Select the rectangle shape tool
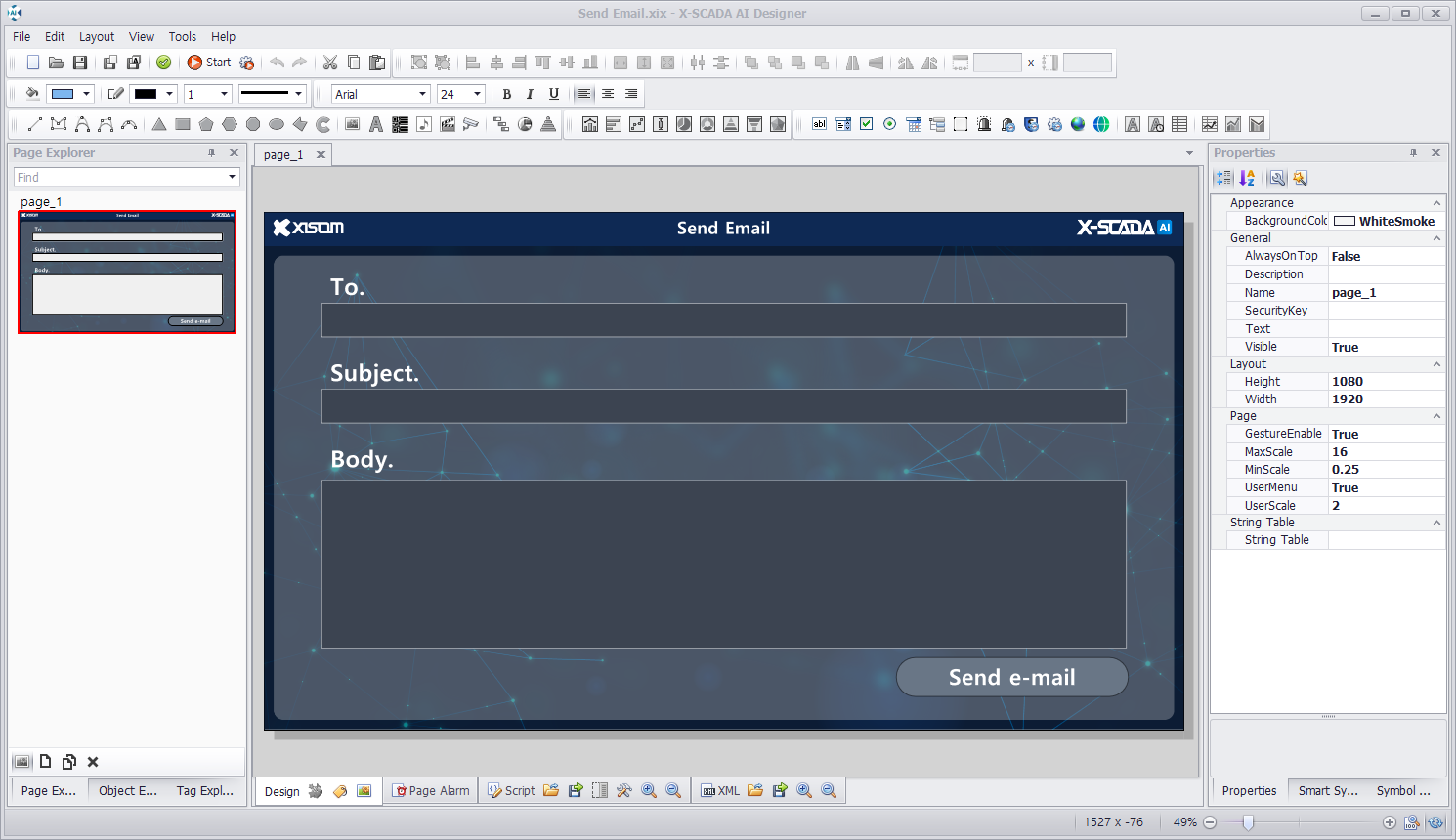1456x840 pixels. pyautogui.click(x=183, y=124)
